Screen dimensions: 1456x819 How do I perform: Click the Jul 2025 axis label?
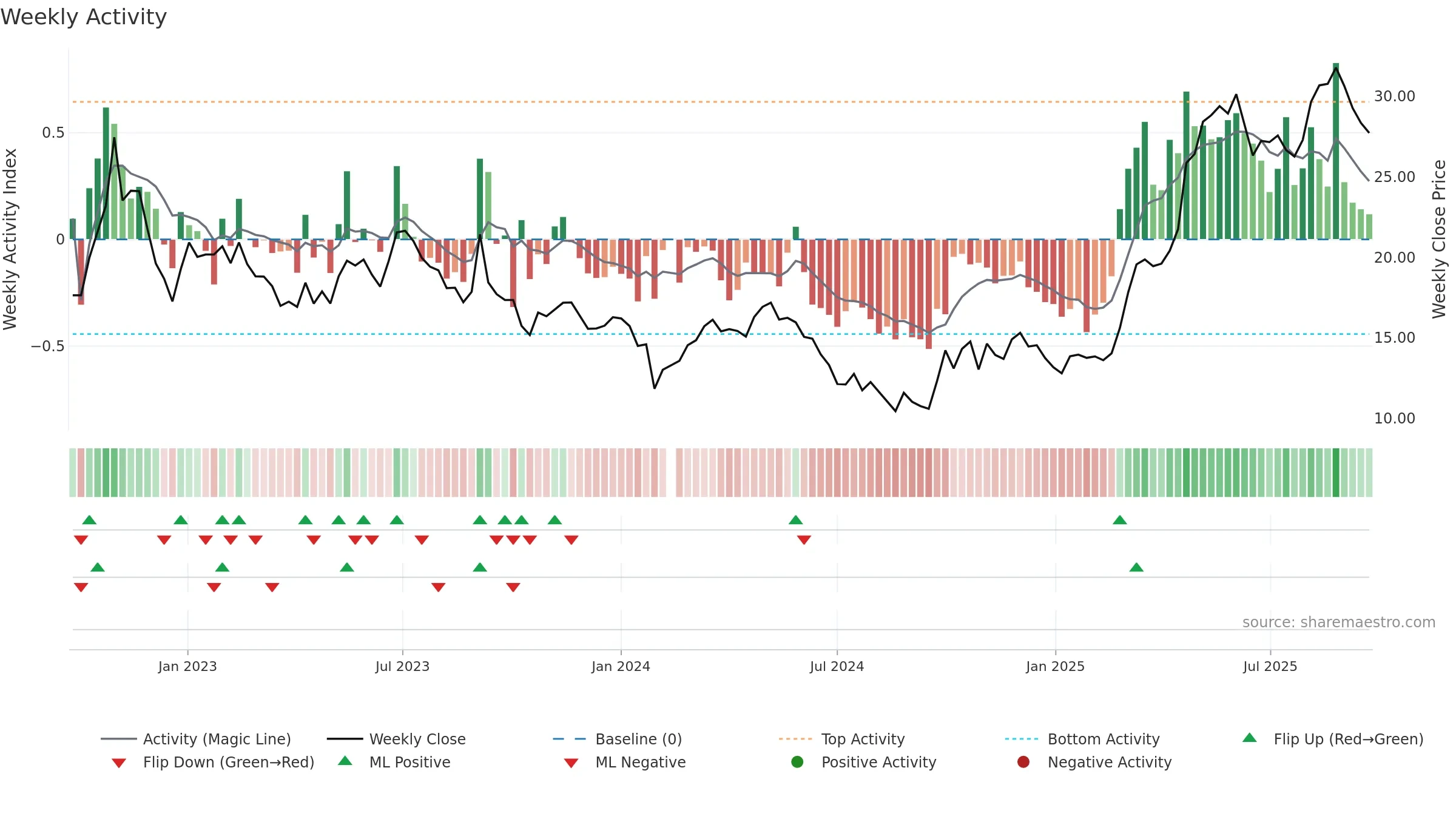pyautogui.click(x=1270, y=666)
